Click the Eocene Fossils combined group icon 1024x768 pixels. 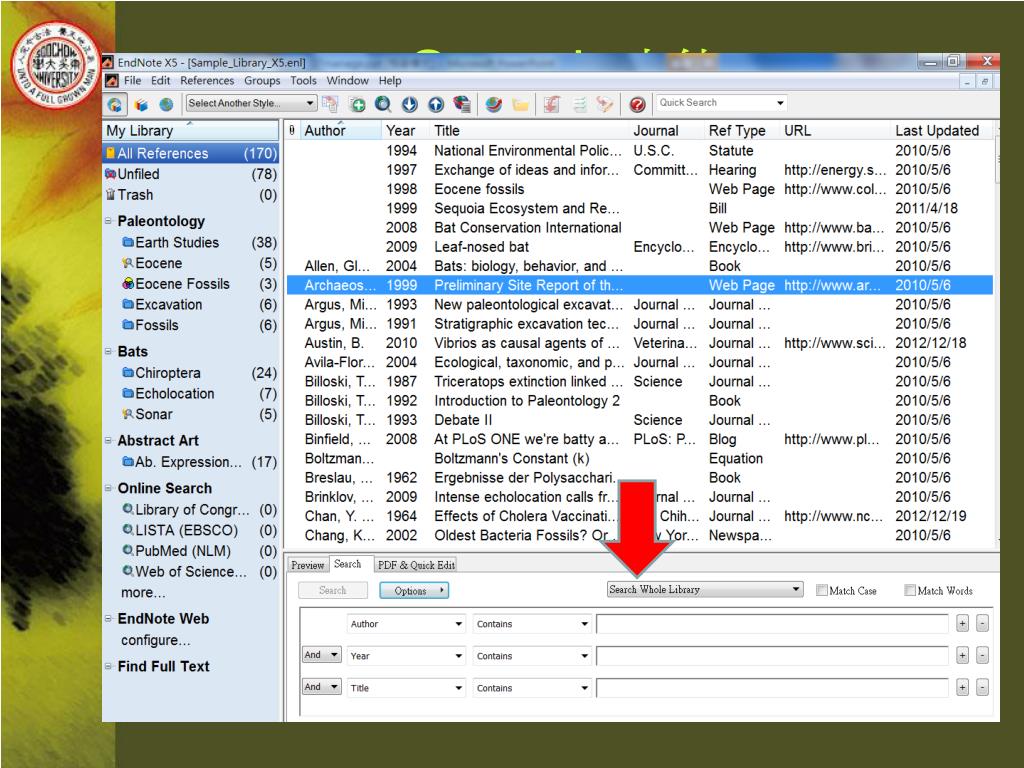pyautogui.click(x=128, y=284)
